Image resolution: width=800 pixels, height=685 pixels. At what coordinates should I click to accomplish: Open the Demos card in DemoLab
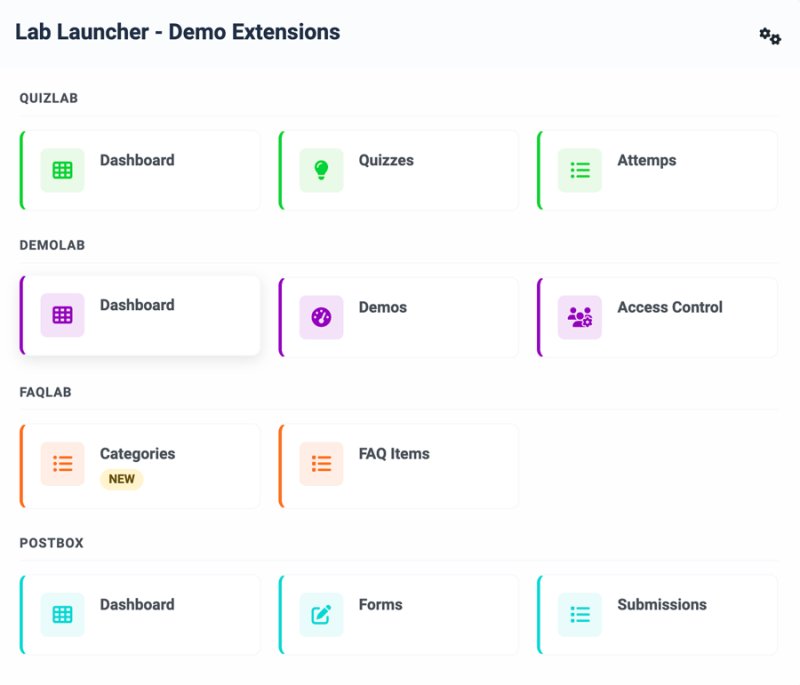(398, 317)
